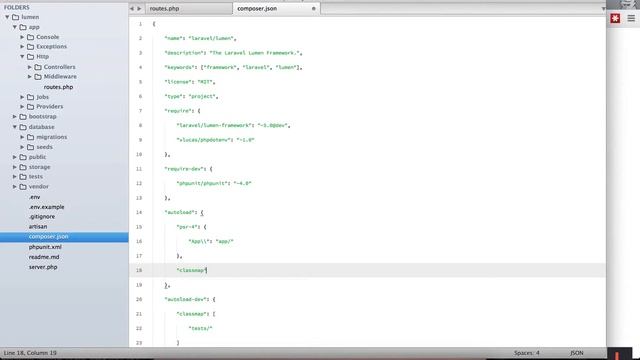This screenshot has width=640, height=360.
Task: Expand the Controllers folder arrow
Action: [x=30, y=67]
